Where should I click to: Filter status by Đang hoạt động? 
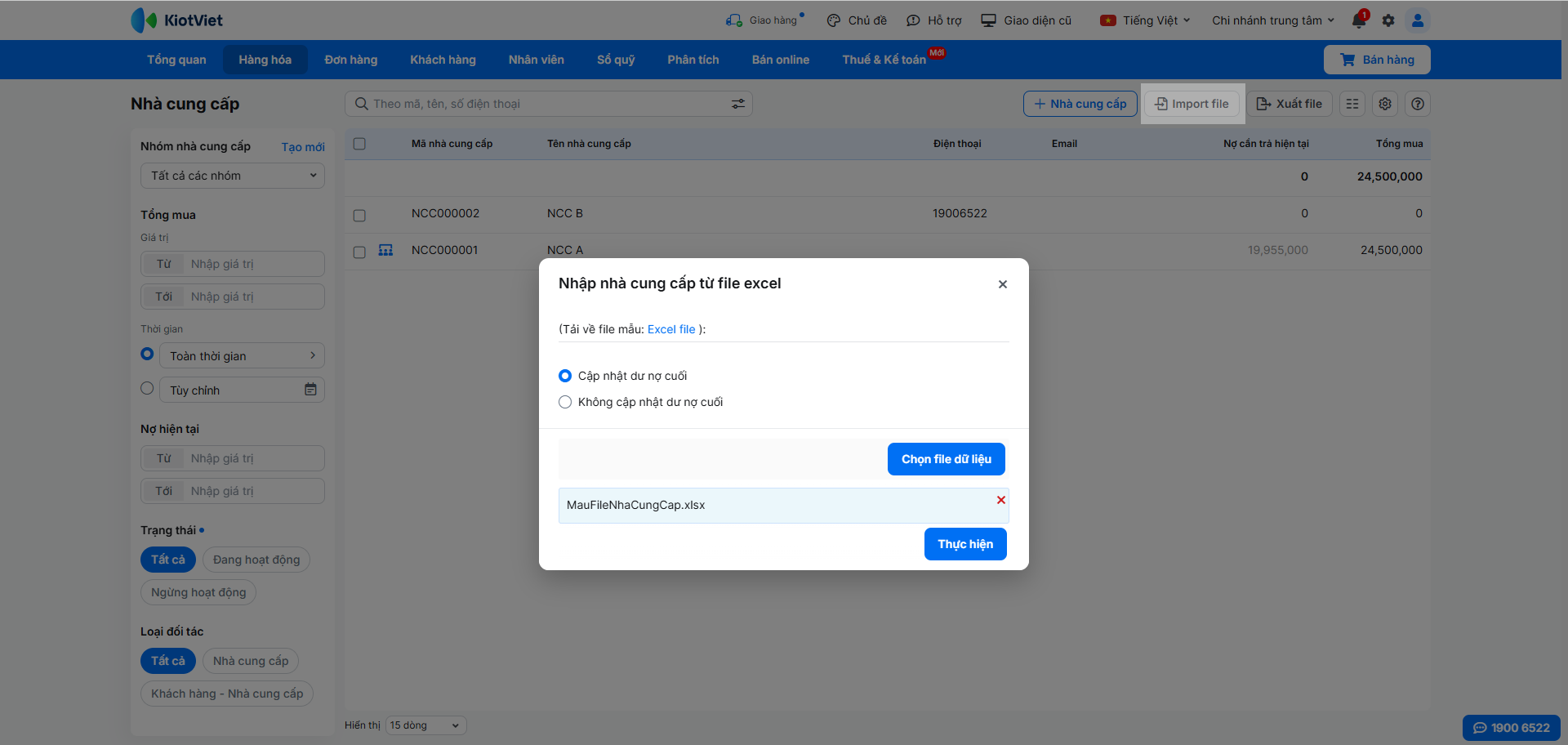tap(256, 560)
